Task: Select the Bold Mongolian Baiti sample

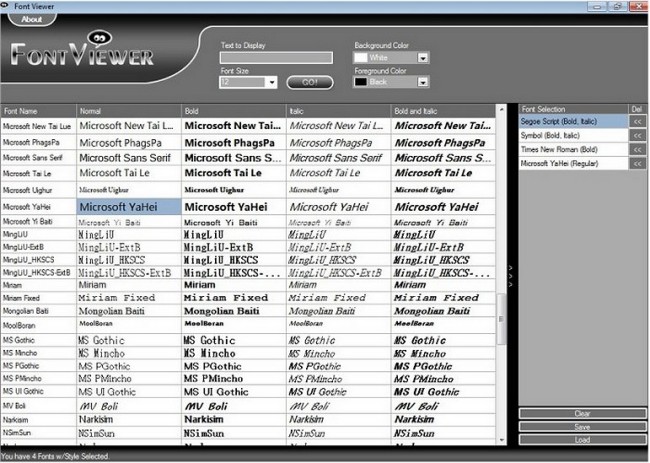Action: coord(234,311)
